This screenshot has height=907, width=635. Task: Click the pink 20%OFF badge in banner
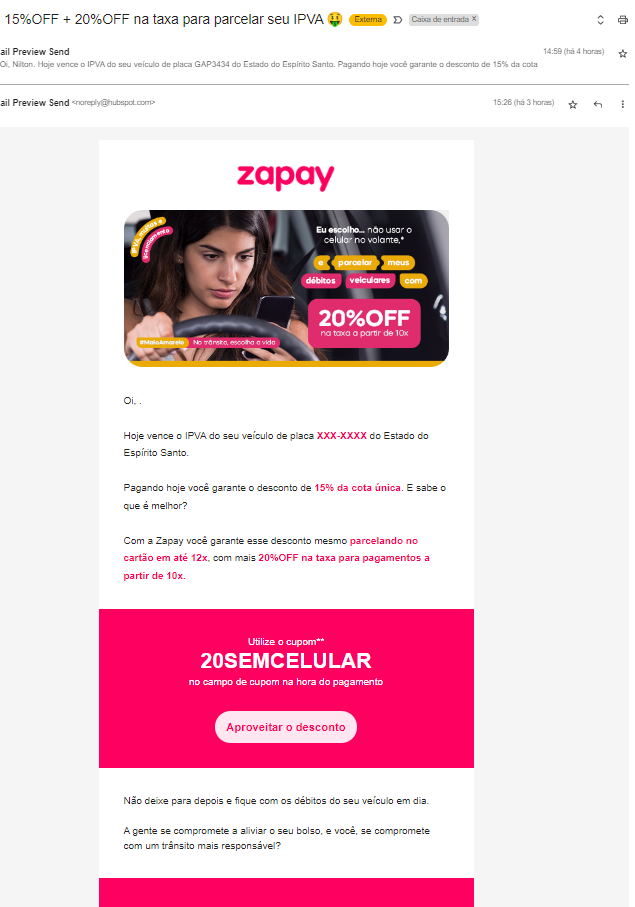364,323
